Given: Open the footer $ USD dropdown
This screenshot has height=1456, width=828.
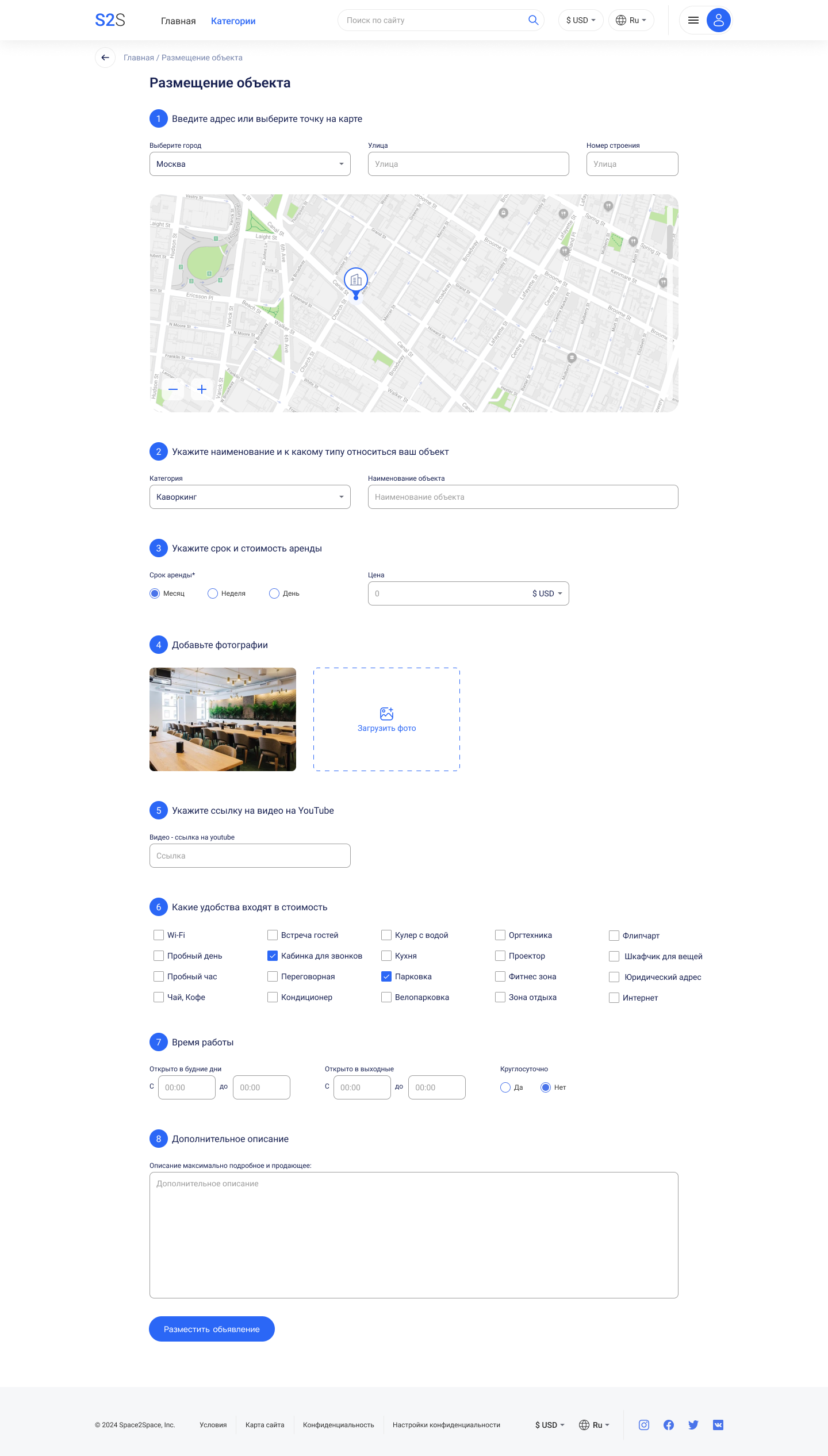Looking at the screenshot, I should click(550, 1425).
